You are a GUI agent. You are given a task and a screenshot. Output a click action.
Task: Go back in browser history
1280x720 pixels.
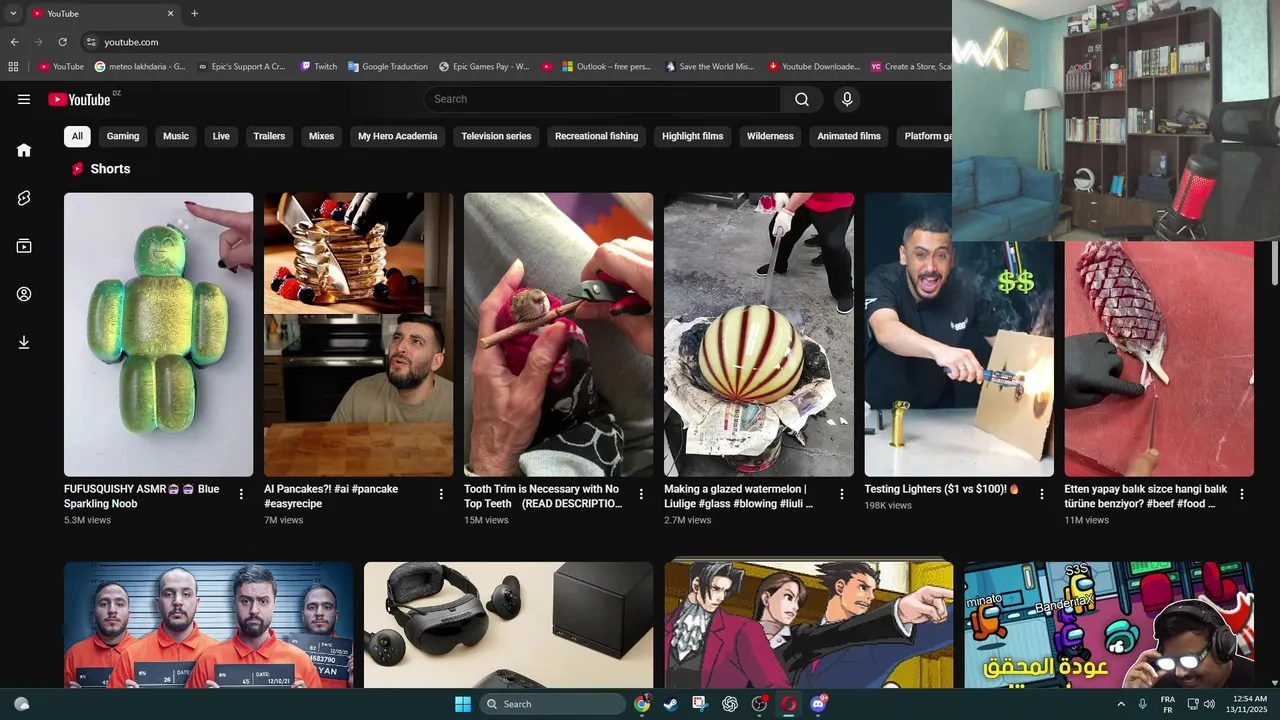[x=14, y=42]
